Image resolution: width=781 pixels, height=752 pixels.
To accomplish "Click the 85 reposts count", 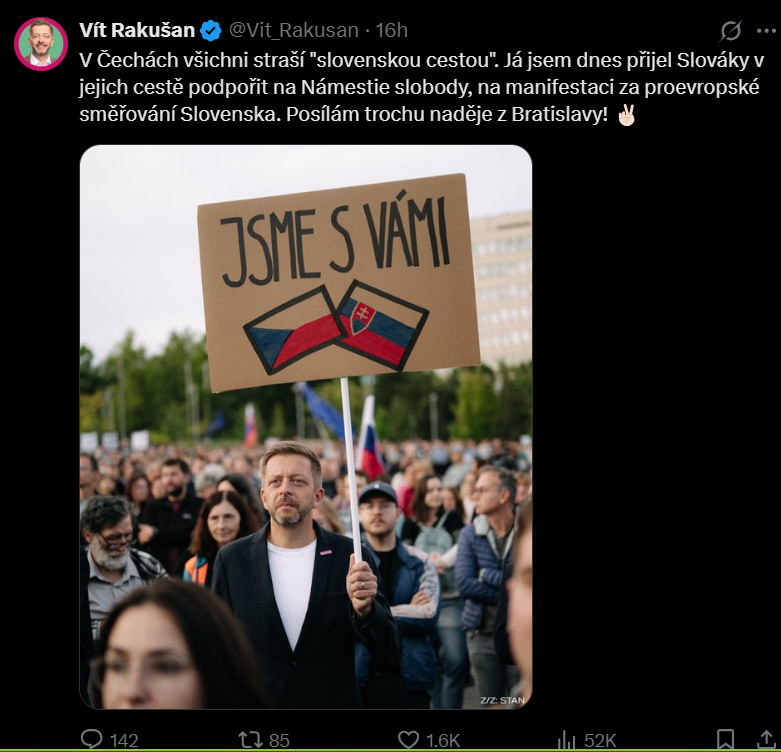I will [x=279, y=741].
